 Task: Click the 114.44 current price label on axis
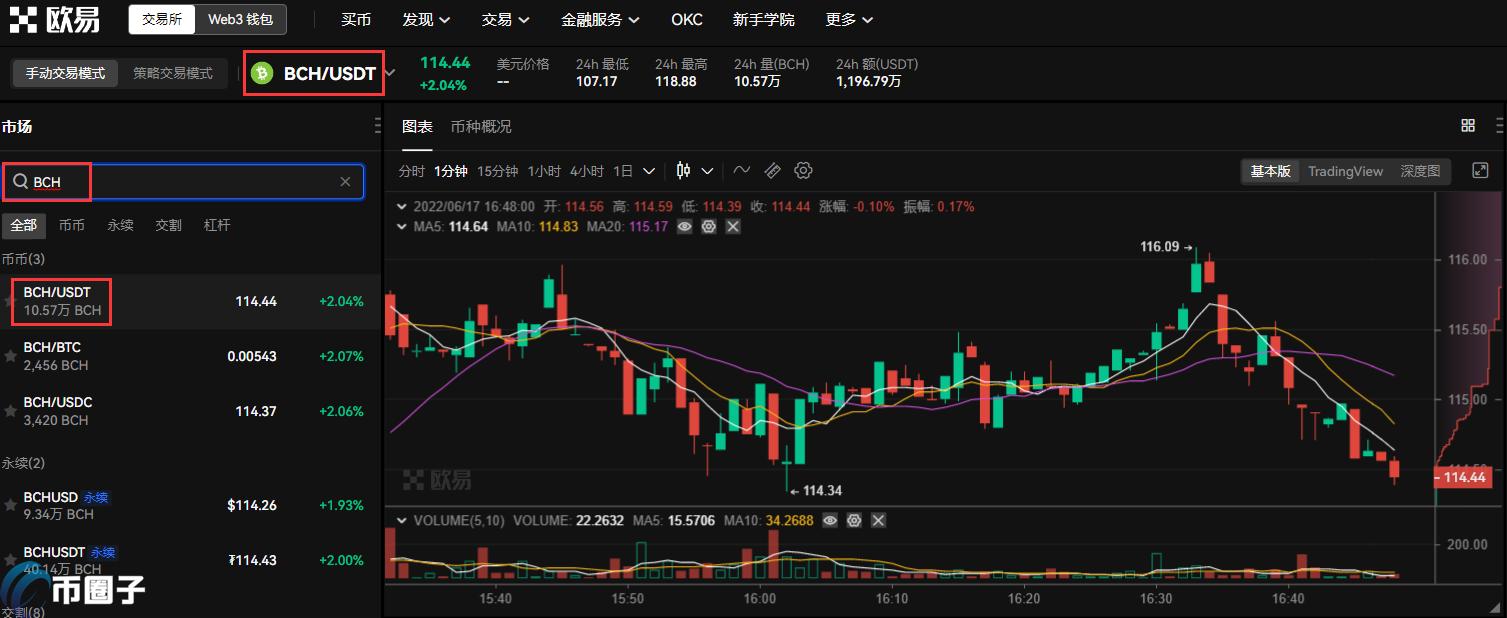[x=1464, y=477]
